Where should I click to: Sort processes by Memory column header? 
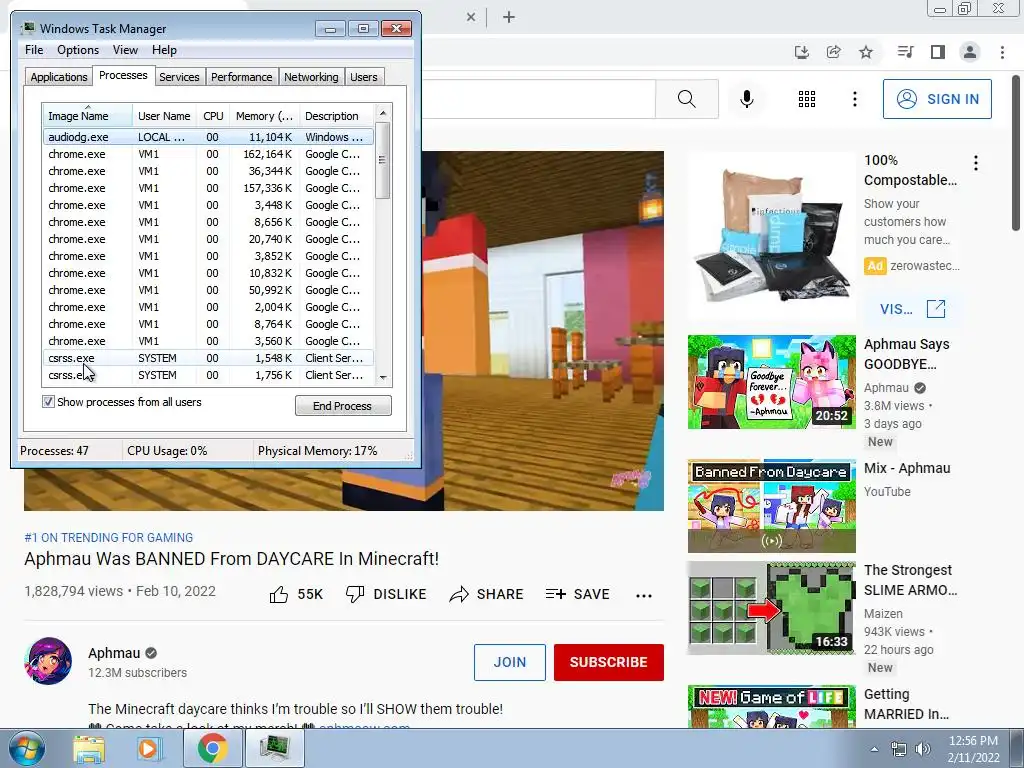pos(264,116)
